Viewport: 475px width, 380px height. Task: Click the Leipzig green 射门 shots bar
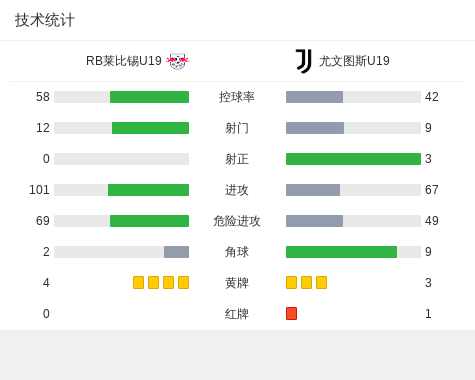point(150,128)
